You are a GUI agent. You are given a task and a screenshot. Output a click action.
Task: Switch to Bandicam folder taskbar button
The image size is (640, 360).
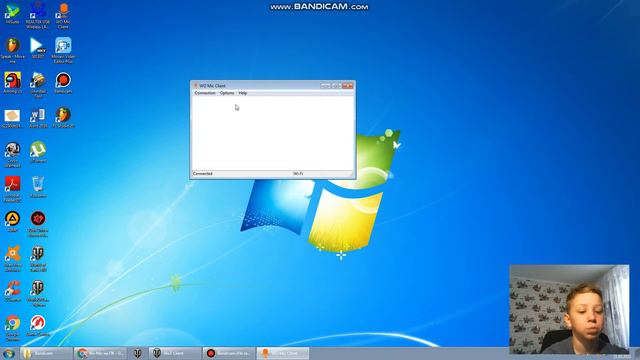[x=47, y=353]
